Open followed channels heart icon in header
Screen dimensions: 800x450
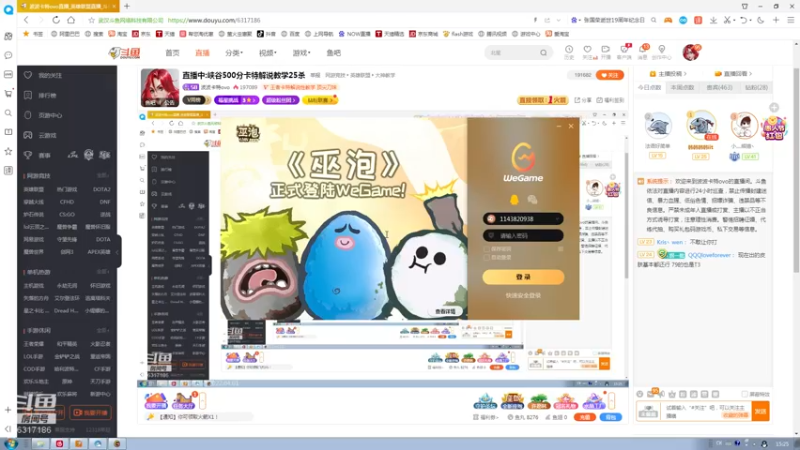coord(587,50)
